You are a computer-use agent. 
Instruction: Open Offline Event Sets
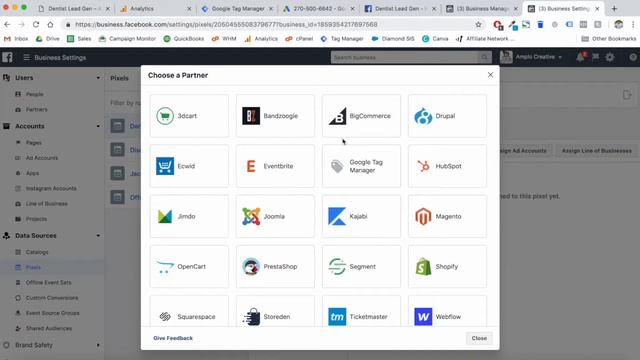point(48,282)
